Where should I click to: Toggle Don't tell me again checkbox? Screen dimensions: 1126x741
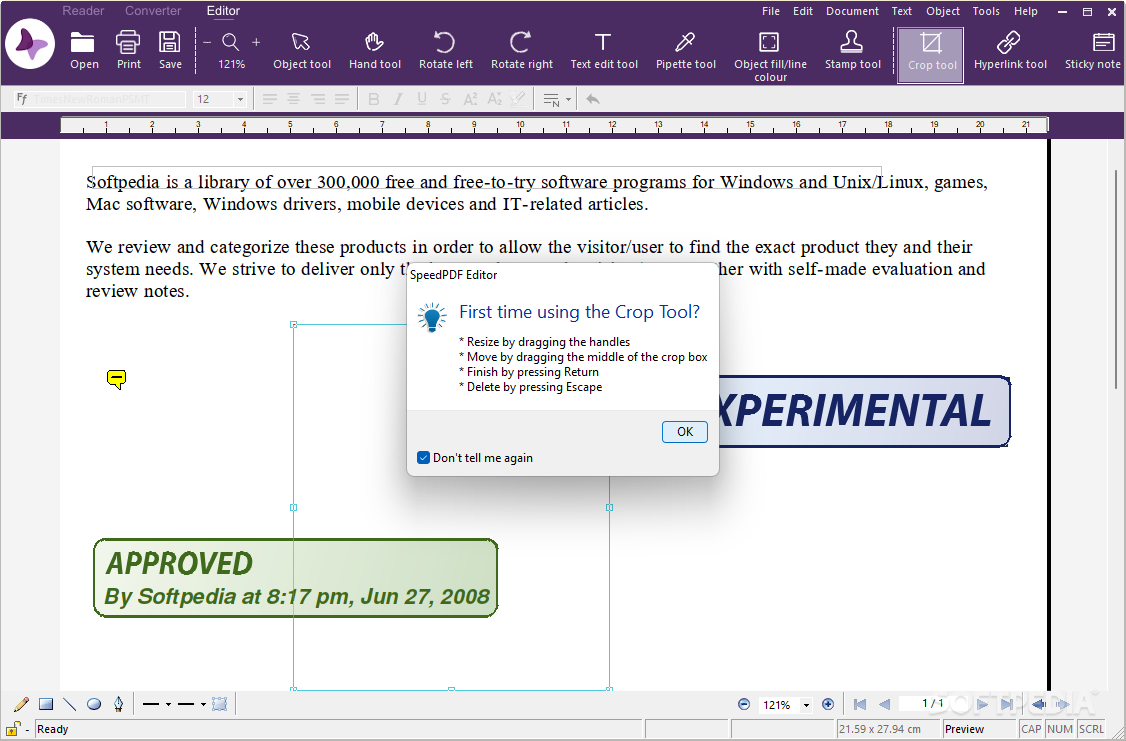[x=424, y=458]
